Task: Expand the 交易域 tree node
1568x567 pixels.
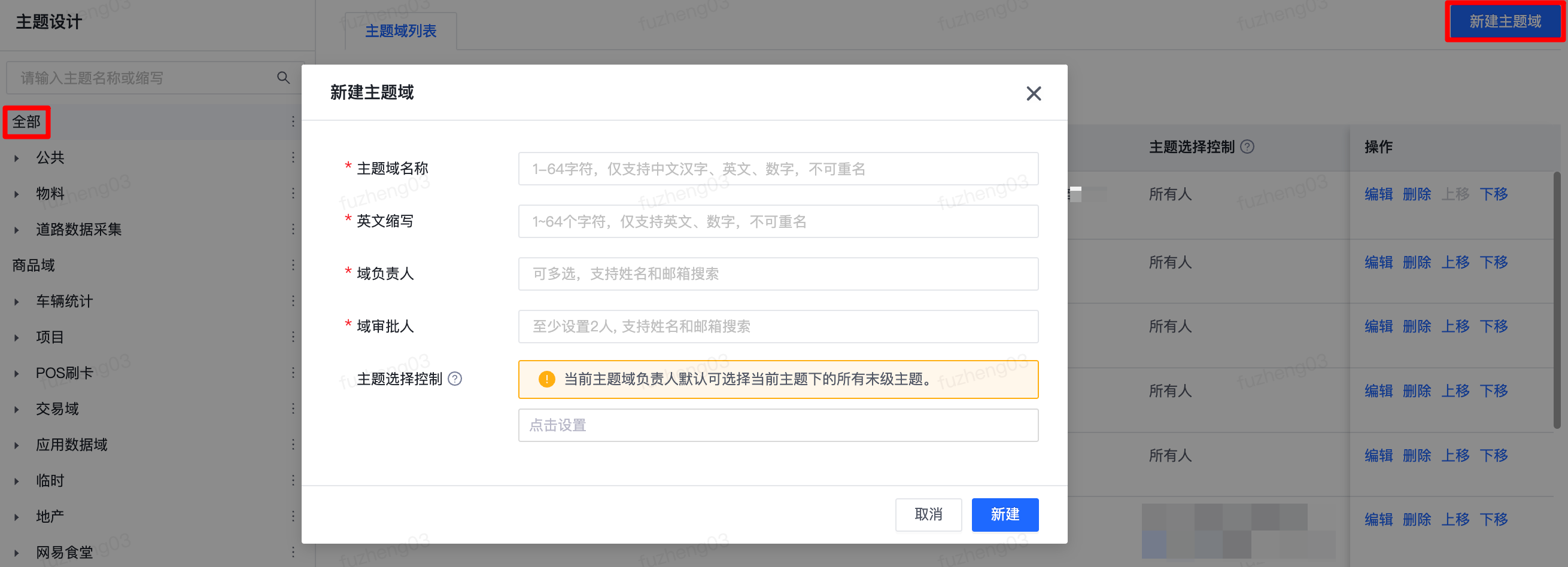Action: pyautogui.click(x=16, y=410)
